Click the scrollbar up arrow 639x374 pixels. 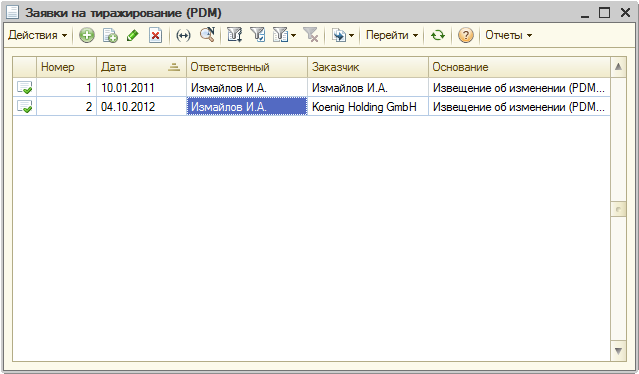(x=618, y=67)
